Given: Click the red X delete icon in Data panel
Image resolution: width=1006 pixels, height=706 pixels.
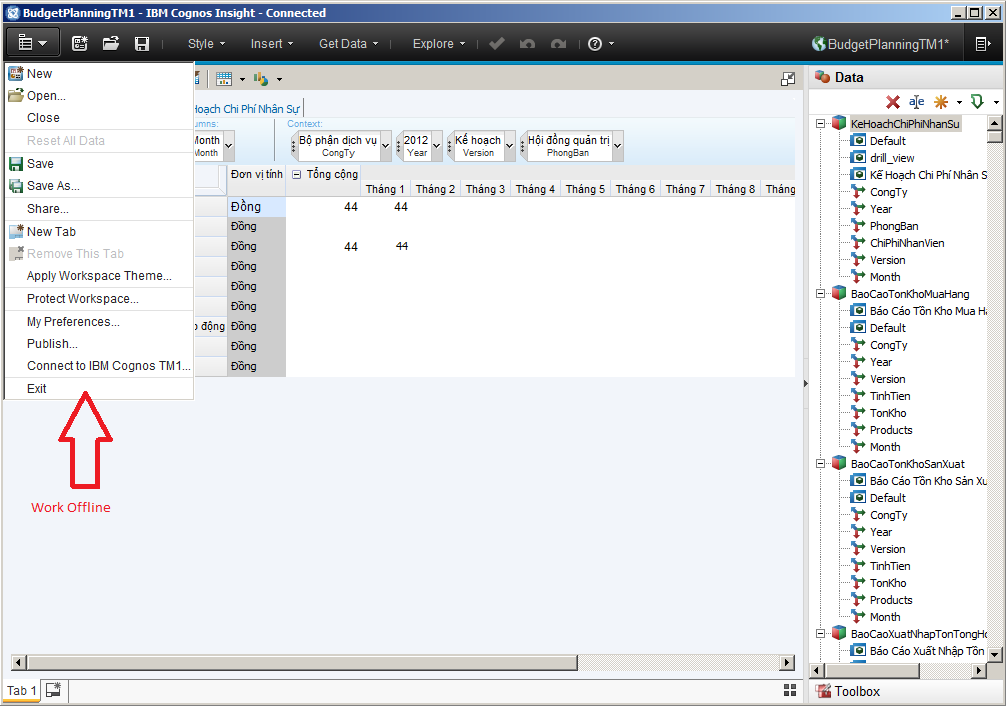Looking at the screenshot, I should [x=892, y=101].
